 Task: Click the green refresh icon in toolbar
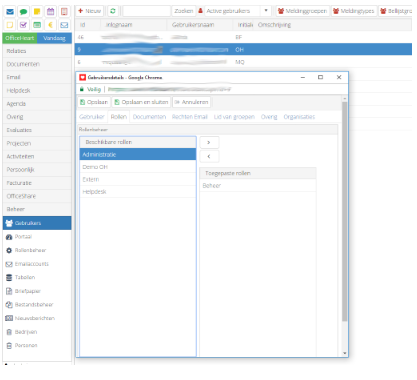(113, 11)
